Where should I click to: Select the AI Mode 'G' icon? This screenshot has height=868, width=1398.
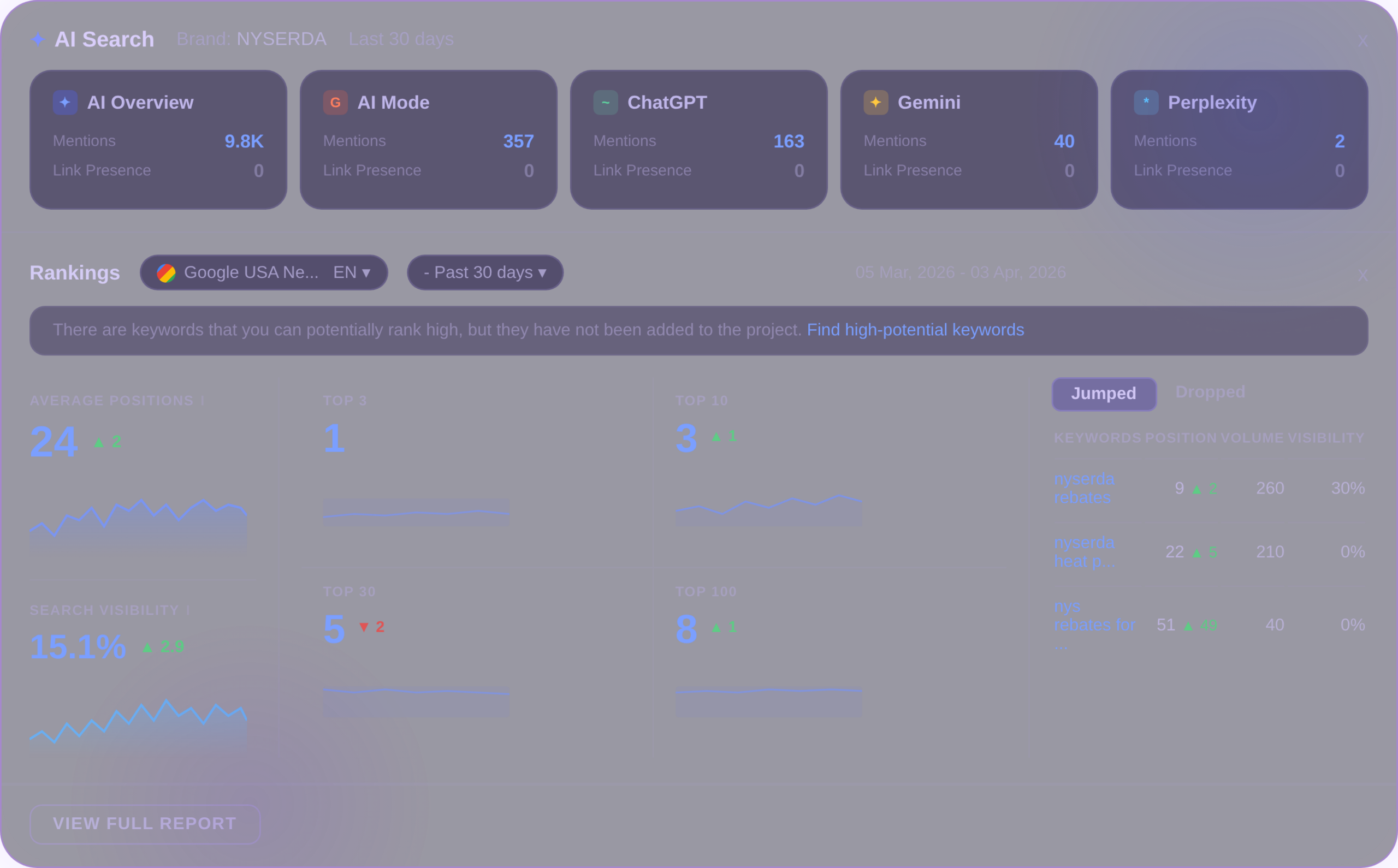tap(335, 102)
